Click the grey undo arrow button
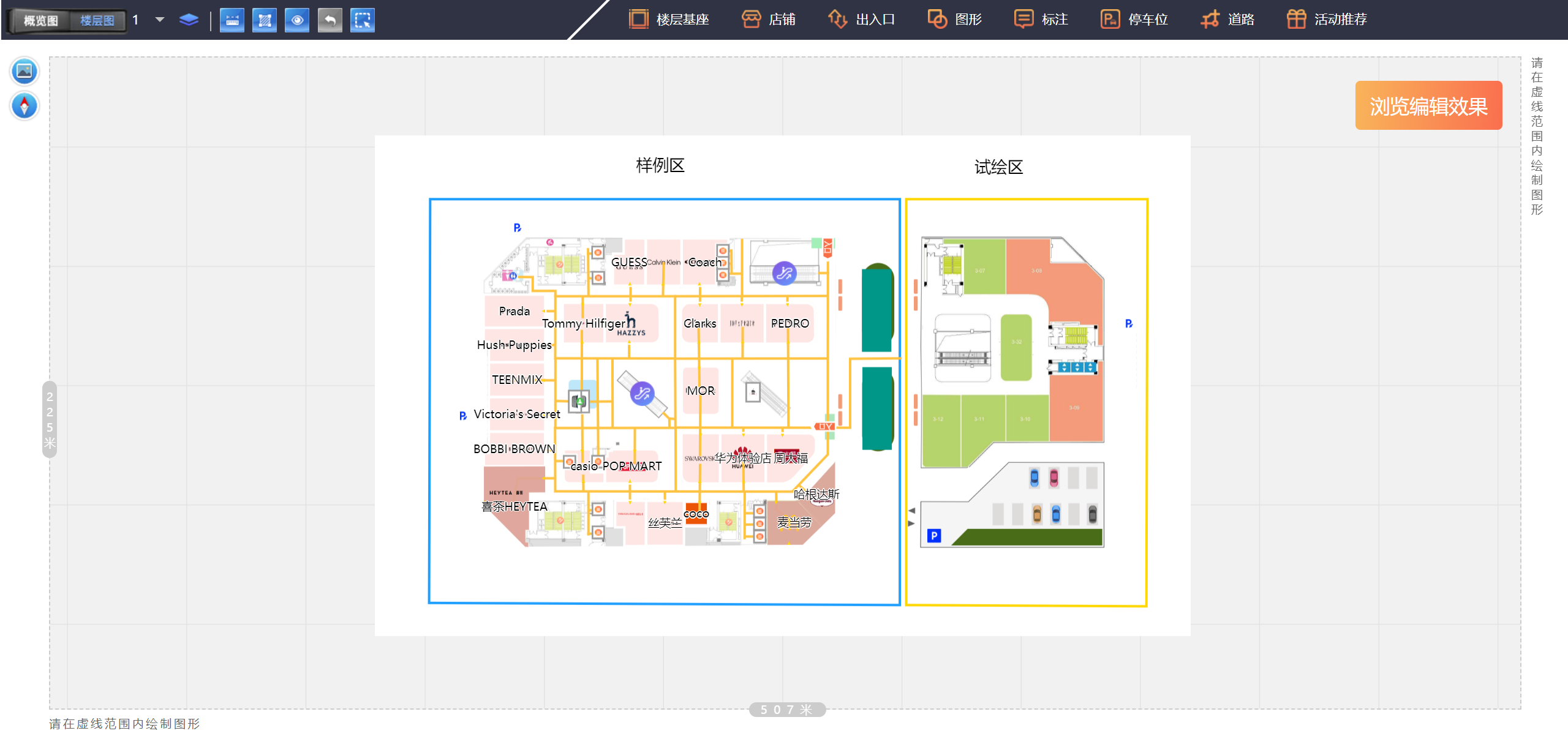This screenshot has height=747, width=1568. point(330,20)
